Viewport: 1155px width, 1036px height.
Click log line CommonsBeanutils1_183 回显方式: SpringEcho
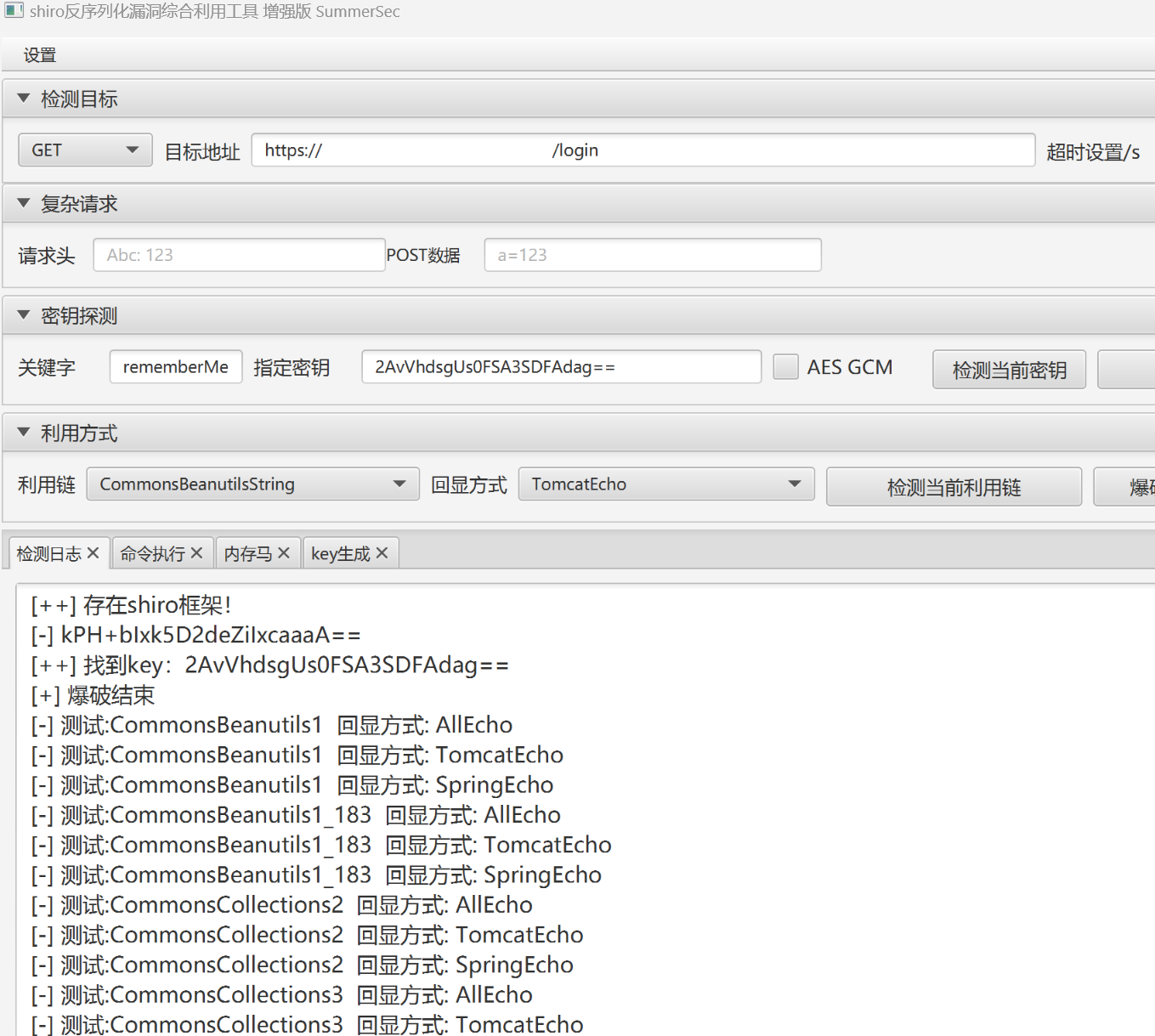click(x=315, y=875)
